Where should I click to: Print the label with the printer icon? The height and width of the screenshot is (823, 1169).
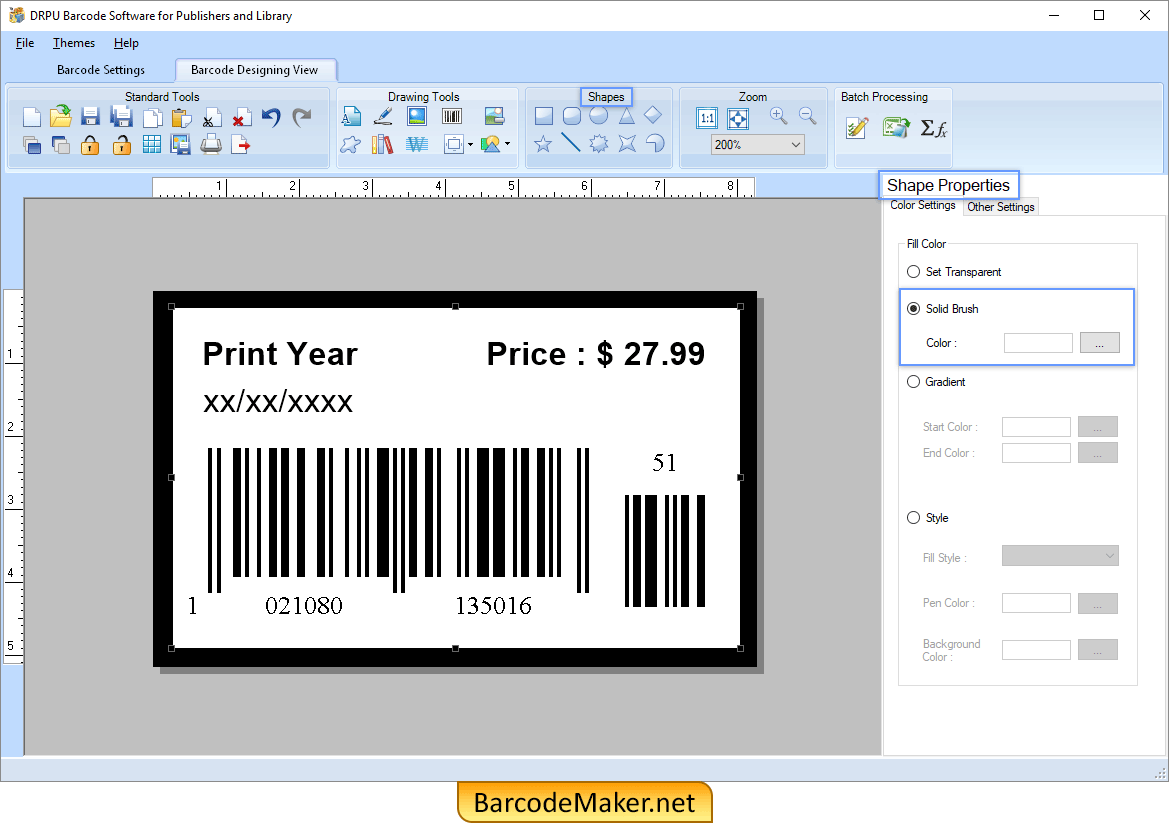tap(211, 144)
